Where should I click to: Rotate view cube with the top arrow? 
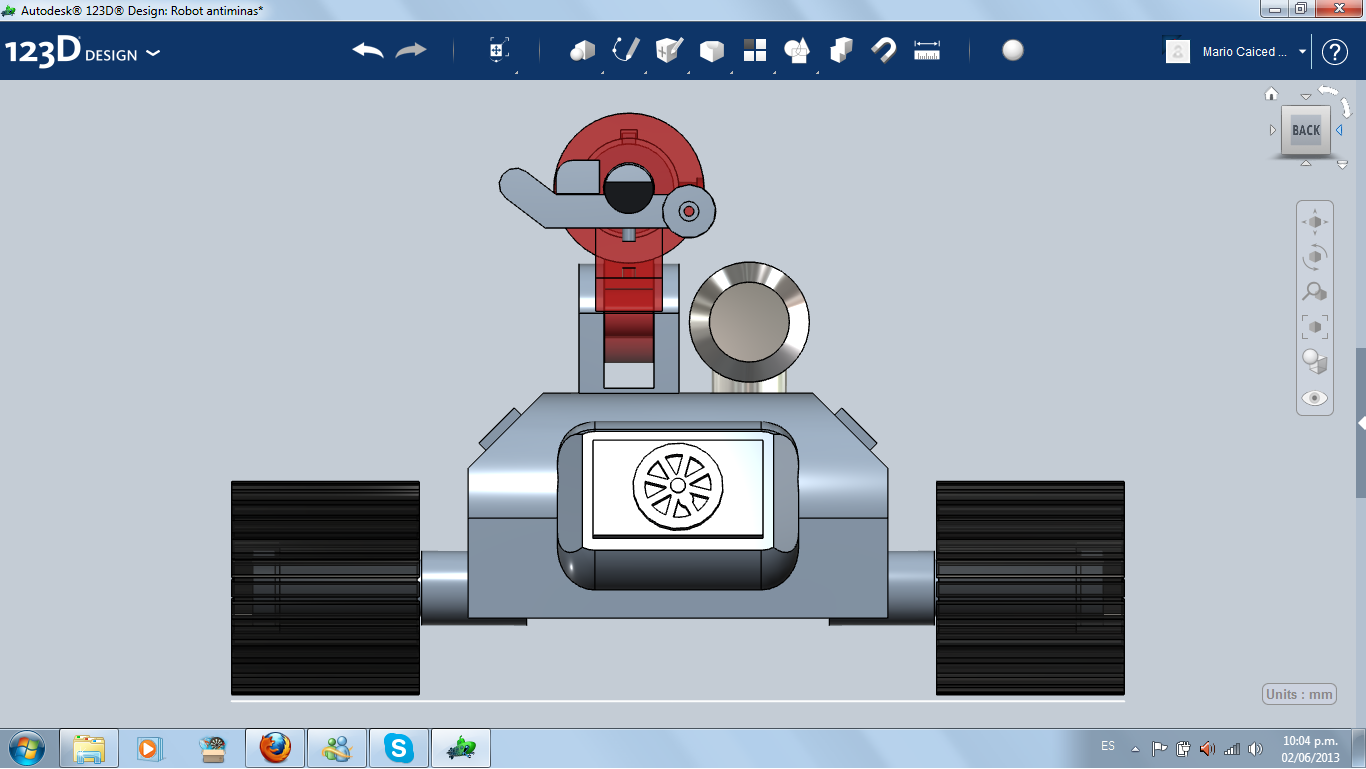[1306, 97]
